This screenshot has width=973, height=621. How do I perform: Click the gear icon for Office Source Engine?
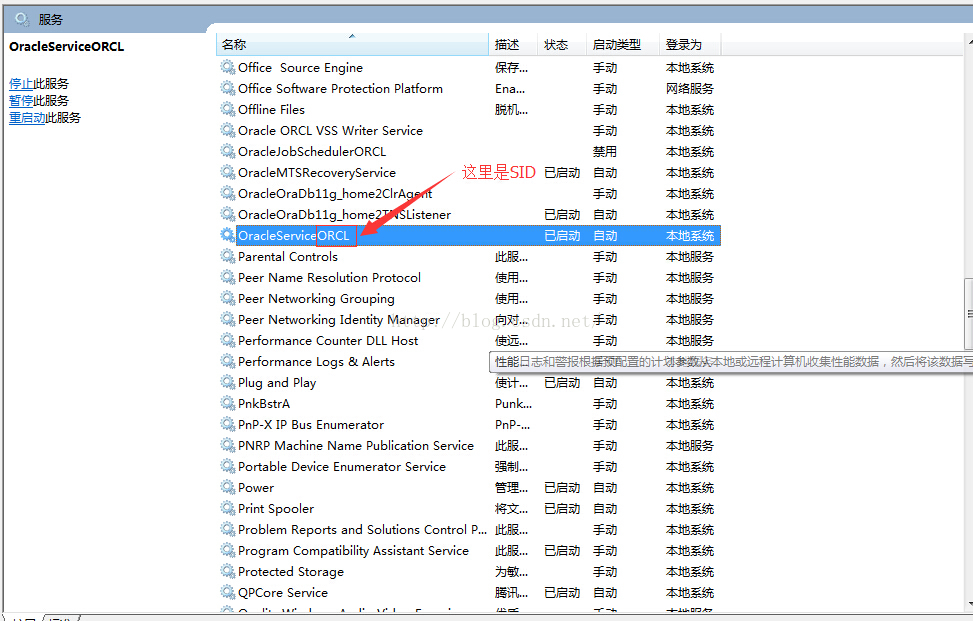[228, 67]
